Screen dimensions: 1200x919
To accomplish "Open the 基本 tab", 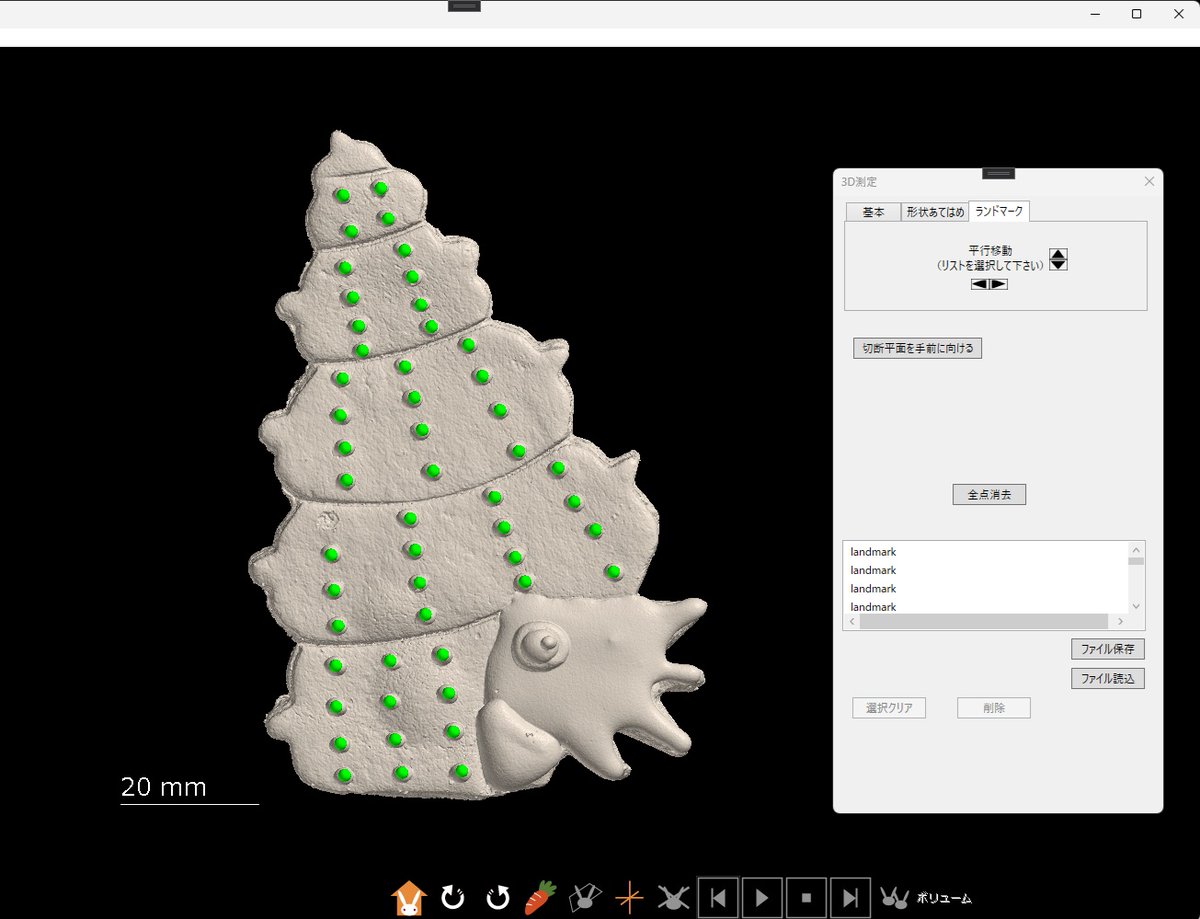I will [x=873, y=212].
